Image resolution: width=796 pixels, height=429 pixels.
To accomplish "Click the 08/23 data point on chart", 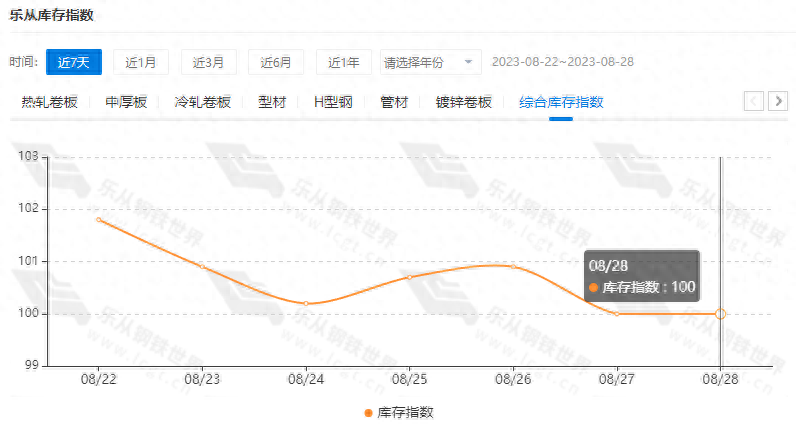I will point(202,267).
